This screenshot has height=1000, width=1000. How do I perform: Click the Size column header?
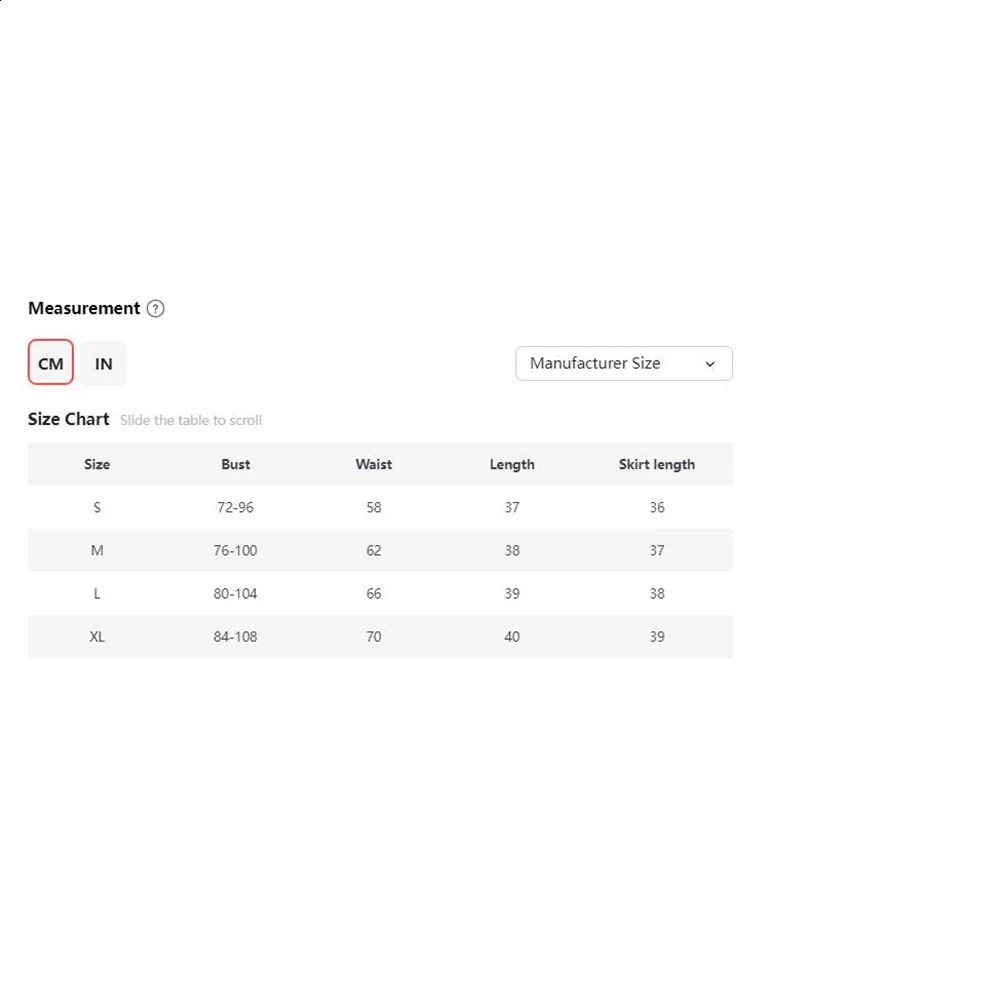click(x=97, y=464)
